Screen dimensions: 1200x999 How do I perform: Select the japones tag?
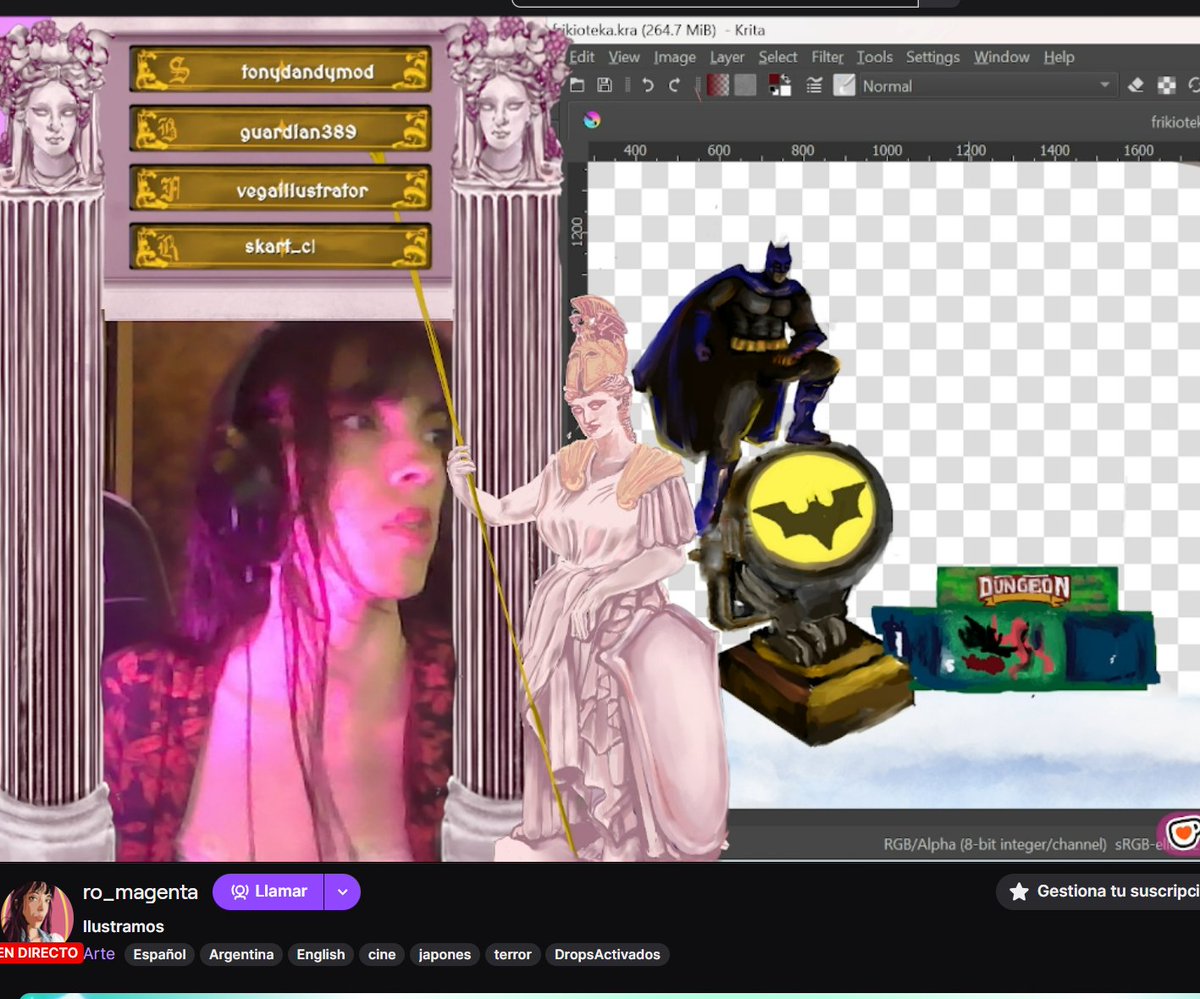[x=445, y=954]
